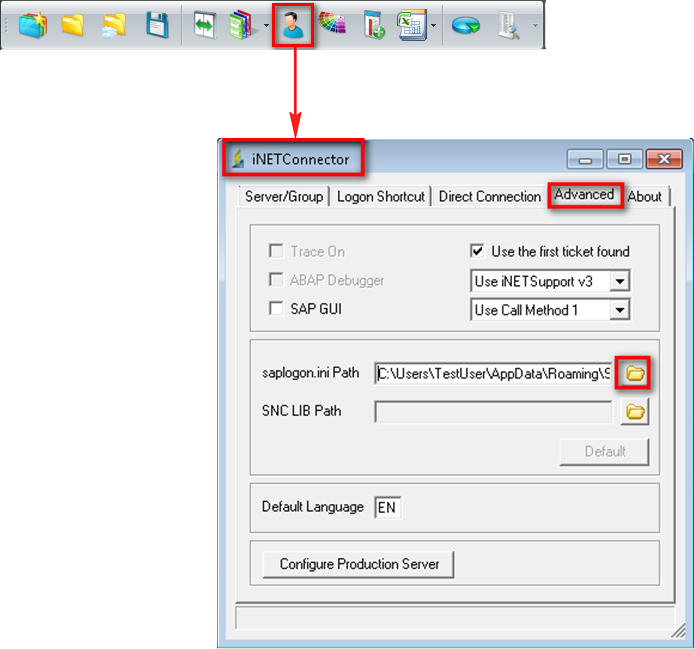Click the green arrows exchange icon
This screenshot has height=649, width=694.
point(206,25)
